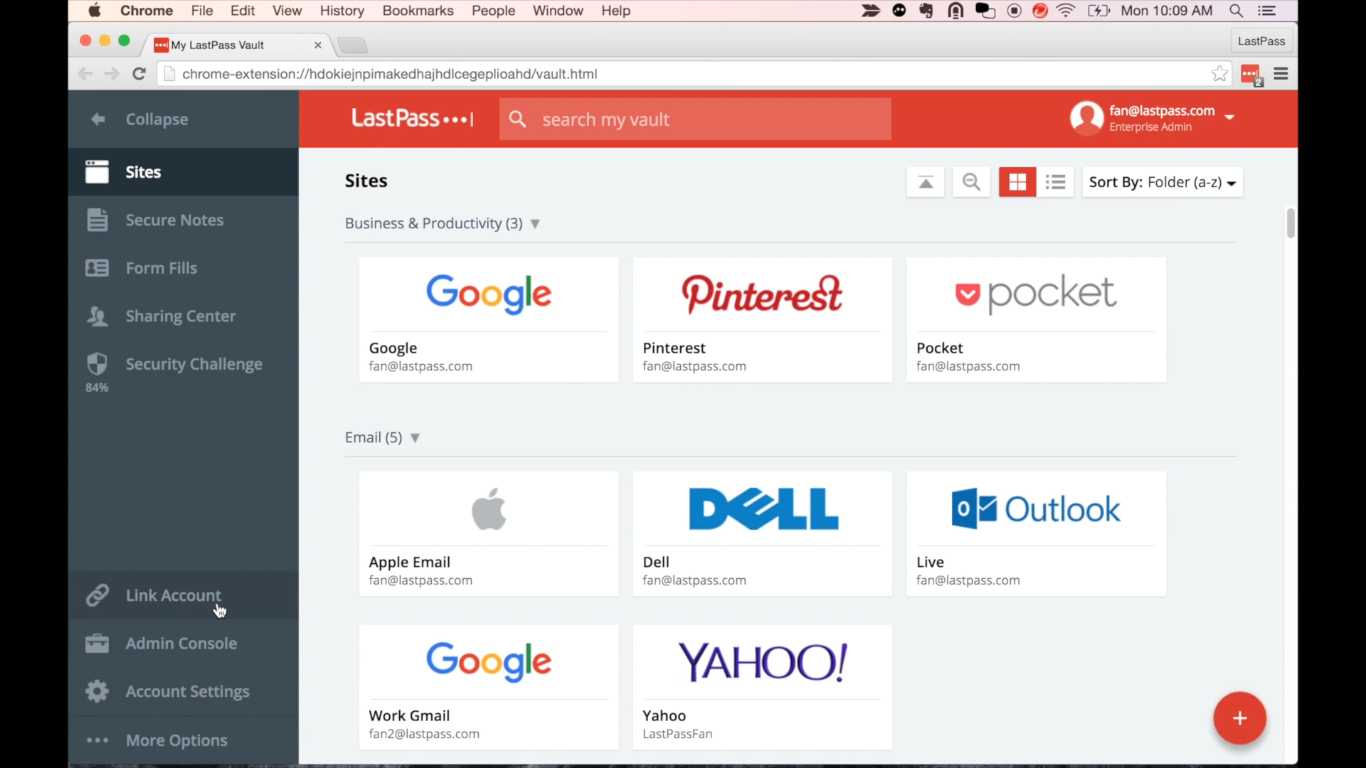The height and width of the screenshot is (768, 1366).
Task: Click the Secure Notes sidebar icon
Action: [x=97, y=220]
